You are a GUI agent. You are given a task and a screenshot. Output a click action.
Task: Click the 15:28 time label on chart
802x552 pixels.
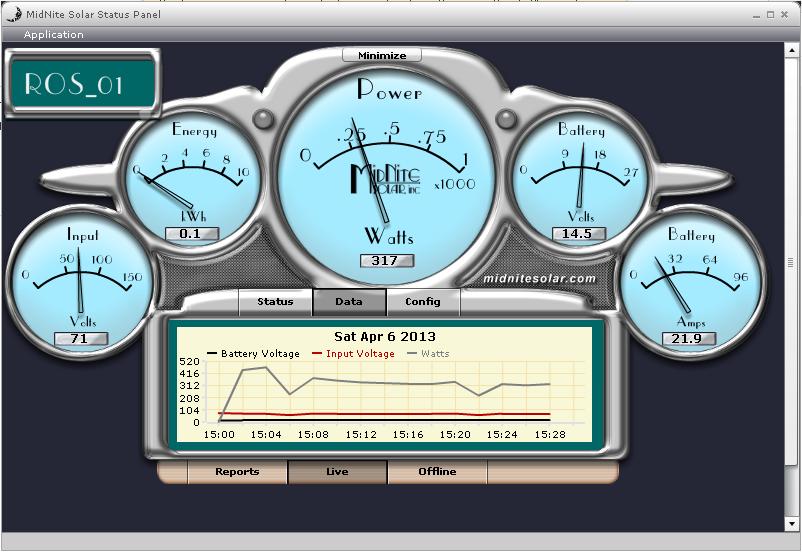(550, 435)
